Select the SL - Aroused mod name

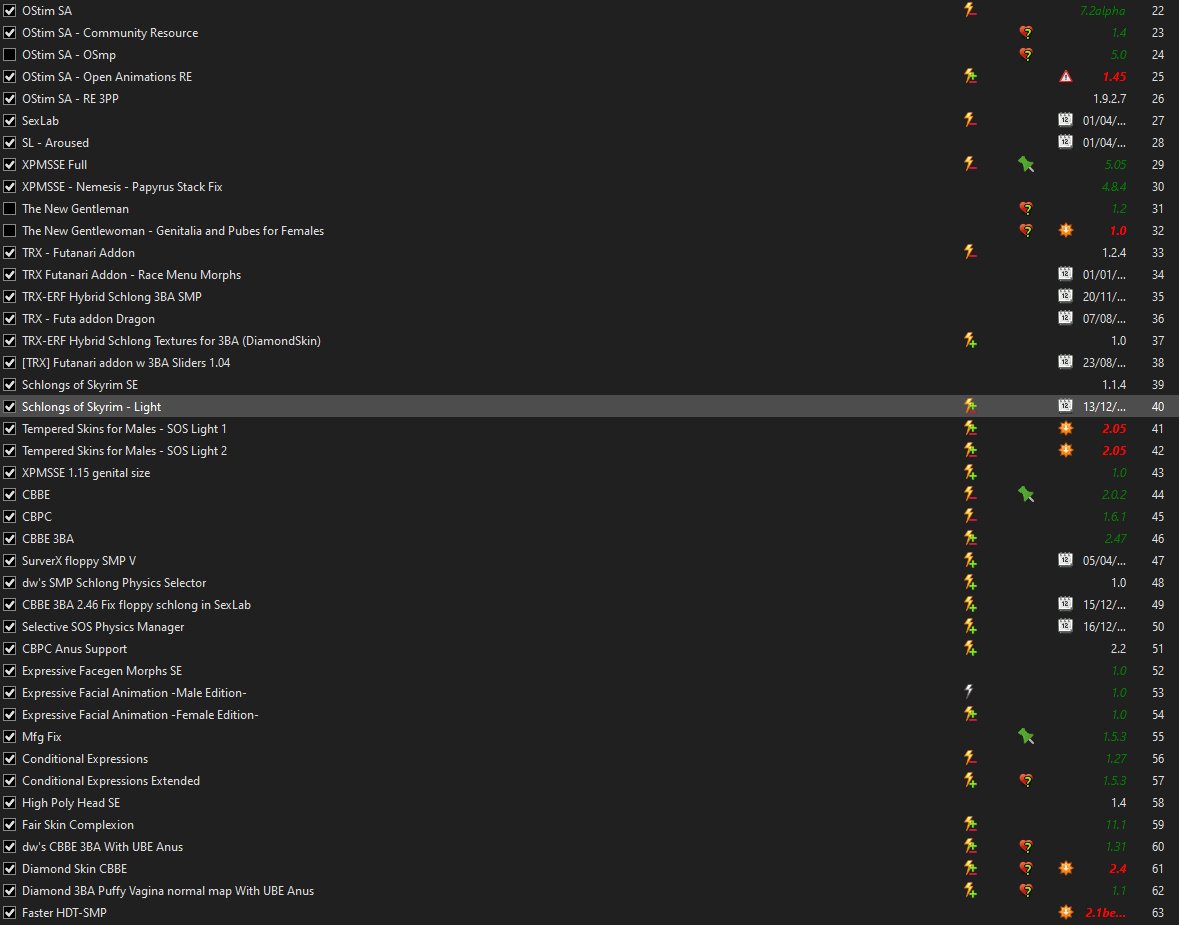pyautogui.click(x=55, y=143)
